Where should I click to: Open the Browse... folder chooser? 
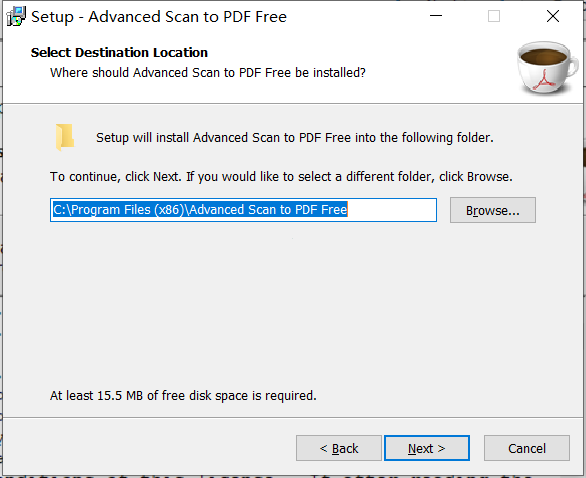point(493,210)
